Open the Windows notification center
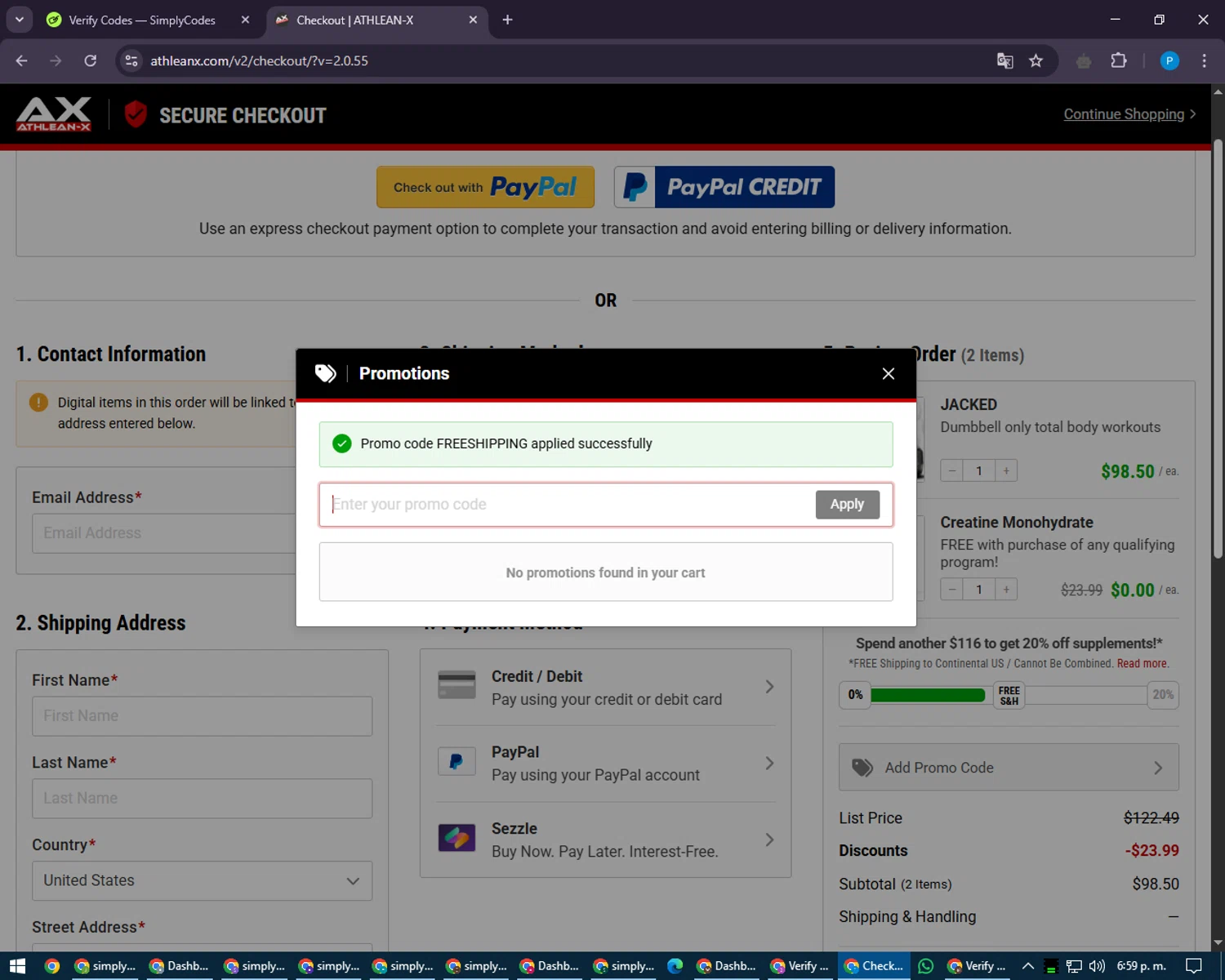This screenshot has width=1225, height=980. (x=1193, y=966)
